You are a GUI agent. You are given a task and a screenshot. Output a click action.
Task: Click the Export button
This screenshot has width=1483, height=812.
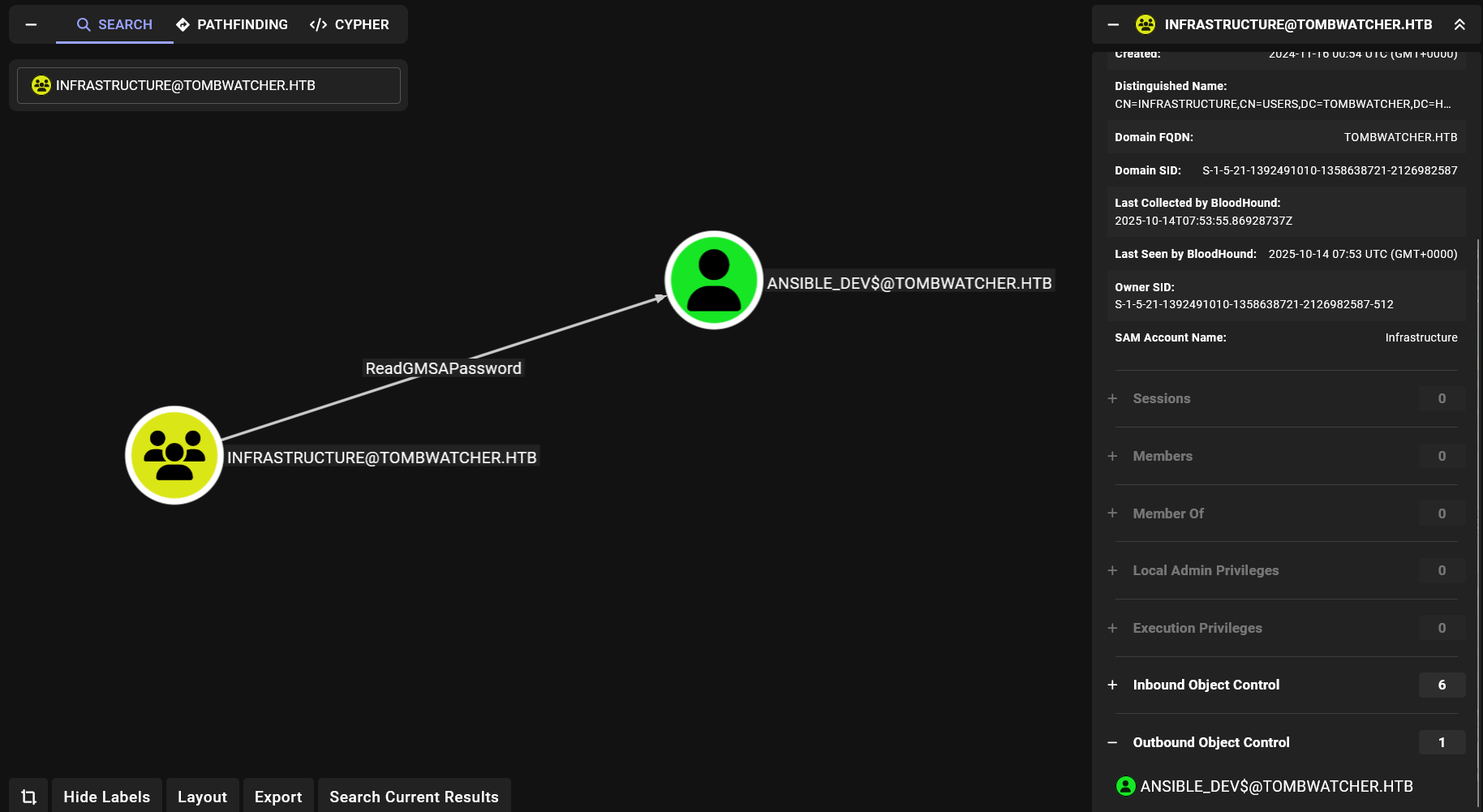[x=278, y=797]
